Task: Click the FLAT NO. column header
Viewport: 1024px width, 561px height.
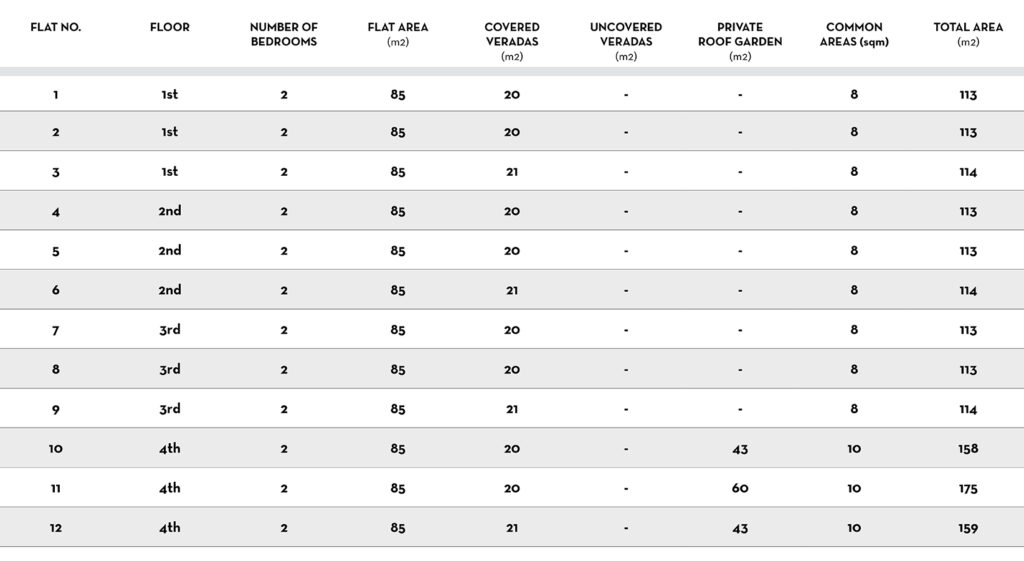Action: (x=56, y=27)
